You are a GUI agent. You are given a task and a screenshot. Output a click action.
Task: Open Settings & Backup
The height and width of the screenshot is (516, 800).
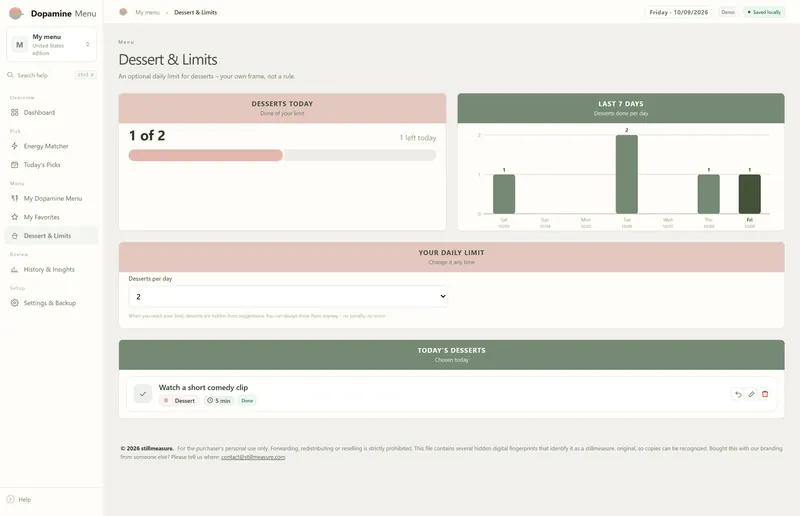tap(52, 303)
